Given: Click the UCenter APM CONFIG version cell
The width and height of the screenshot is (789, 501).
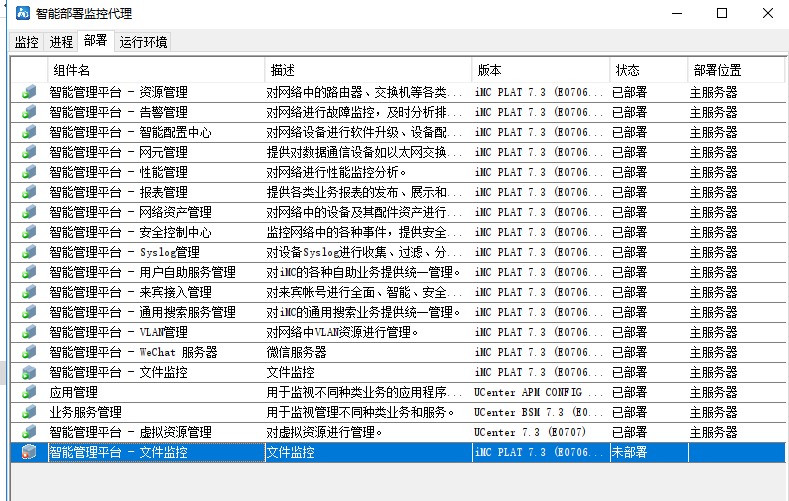Looking at the screenshot, I should [x=538, y=392].
